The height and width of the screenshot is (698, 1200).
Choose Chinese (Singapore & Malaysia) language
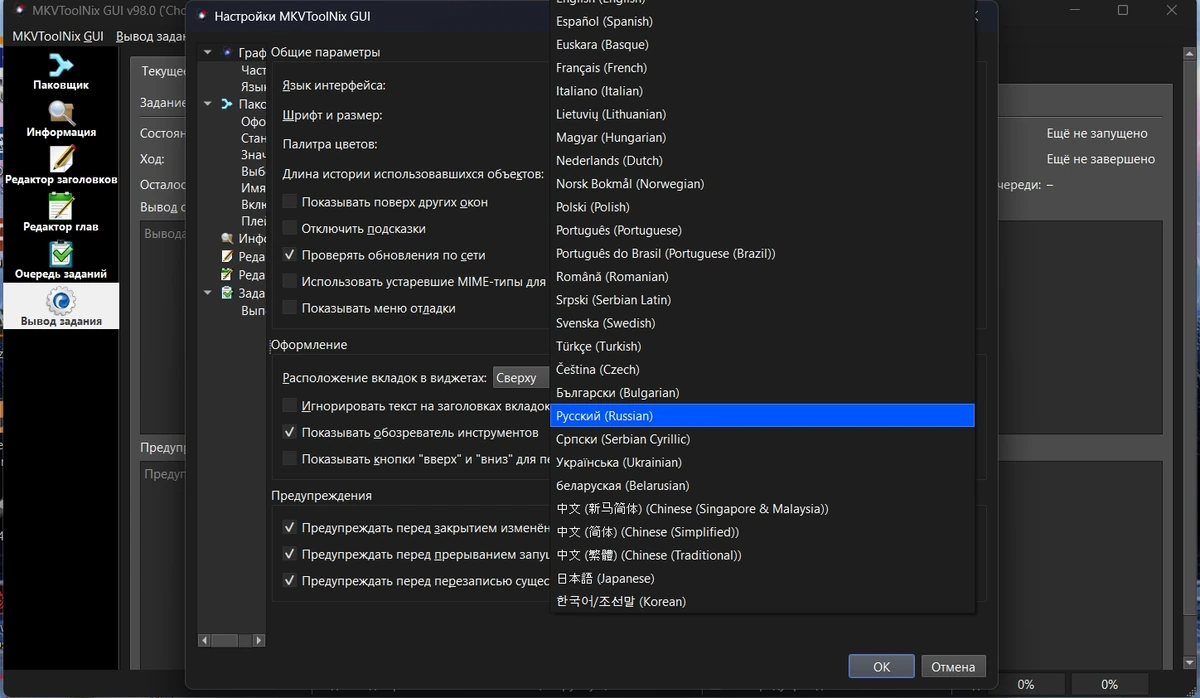tap(762, 508)
